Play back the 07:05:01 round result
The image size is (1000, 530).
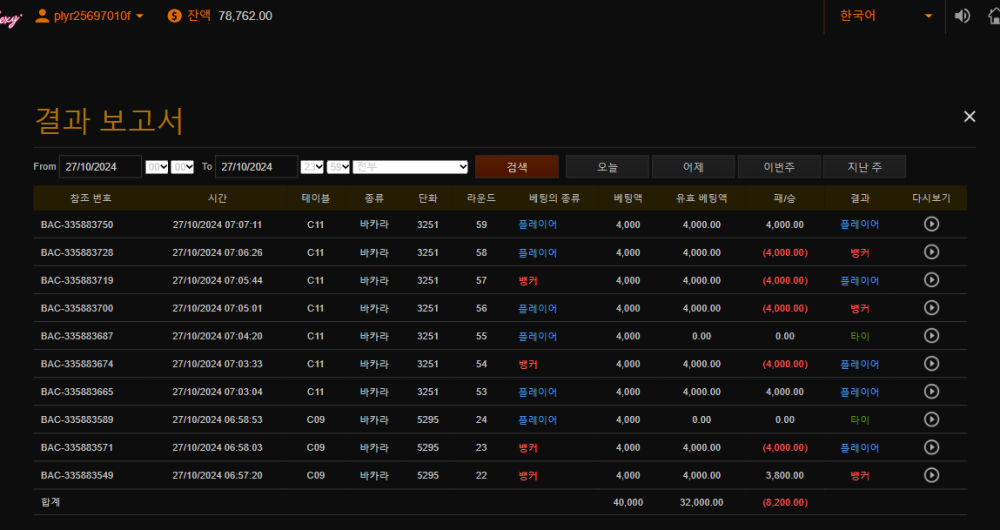click(x=931, y=308)
